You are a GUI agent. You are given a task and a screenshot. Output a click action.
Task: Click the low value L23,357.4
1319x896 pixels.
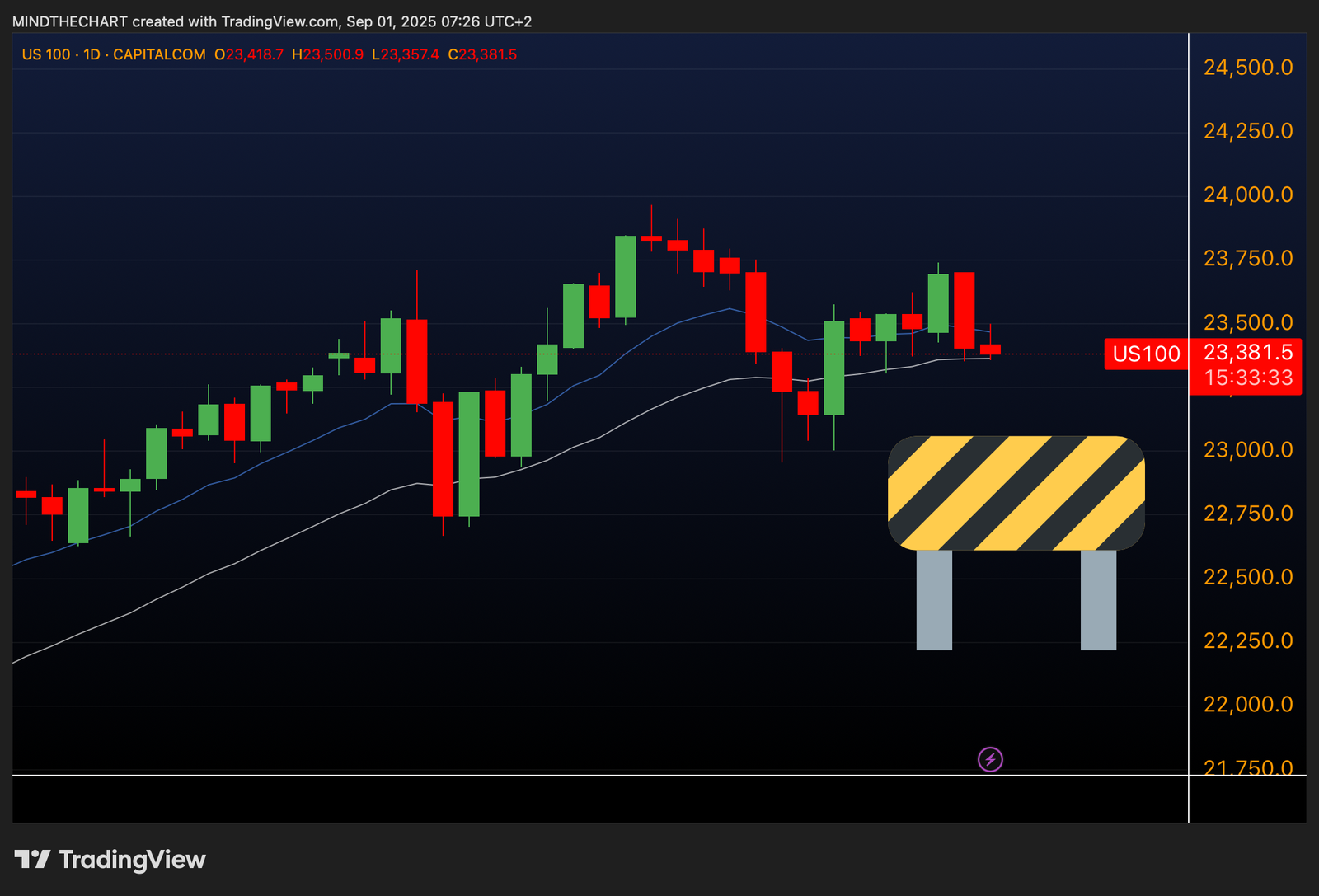point(405,54)
